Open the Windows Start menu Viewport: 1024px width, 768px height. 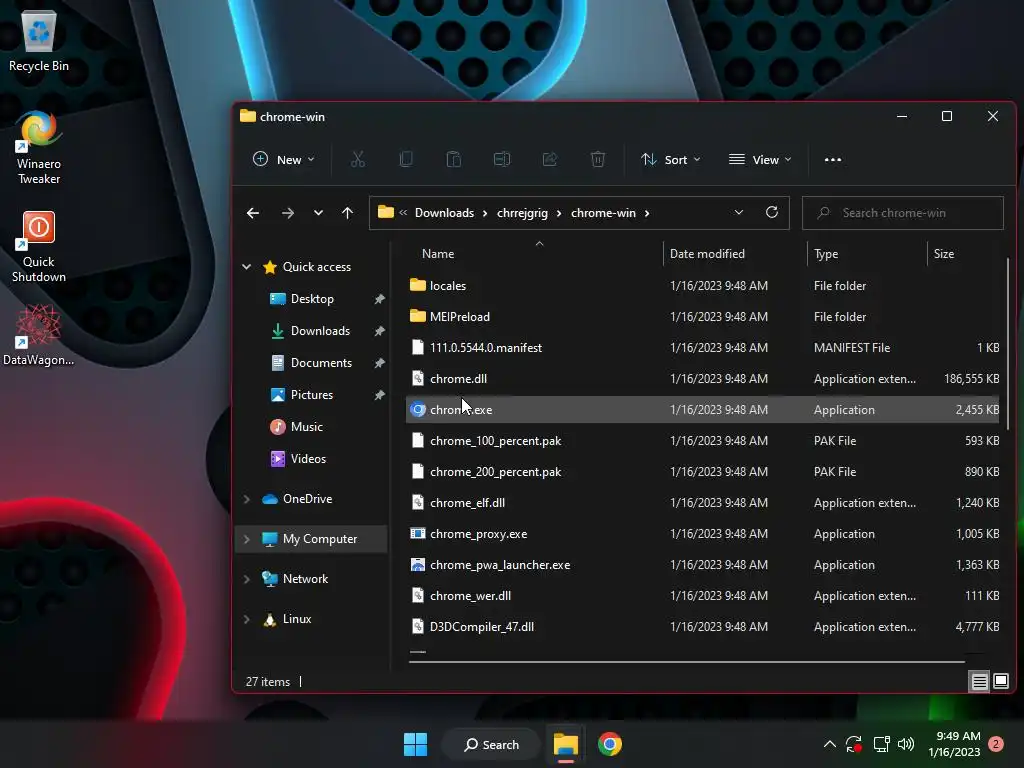tap(415, 744)
